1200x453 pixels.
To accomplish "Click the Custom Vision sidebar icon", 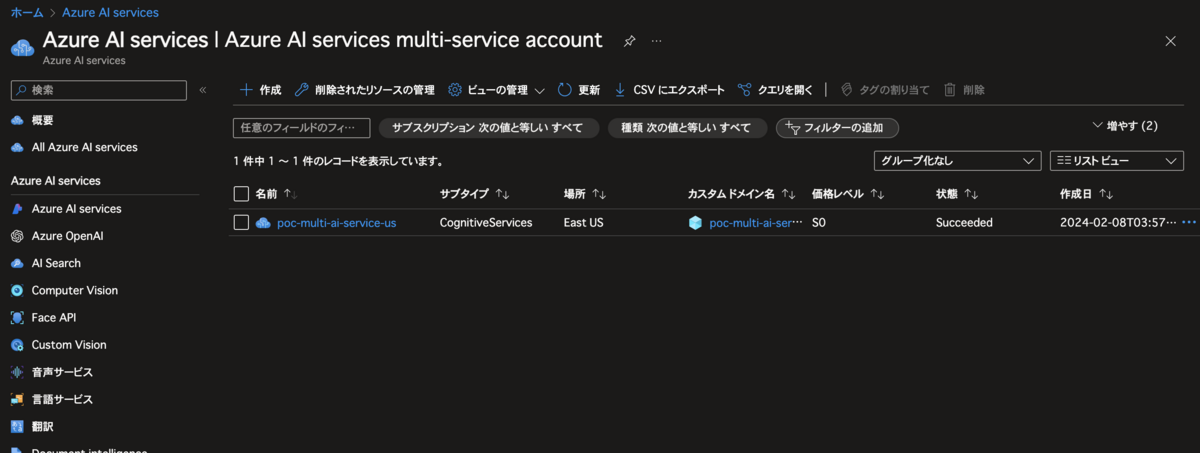I will coord(17,344).
